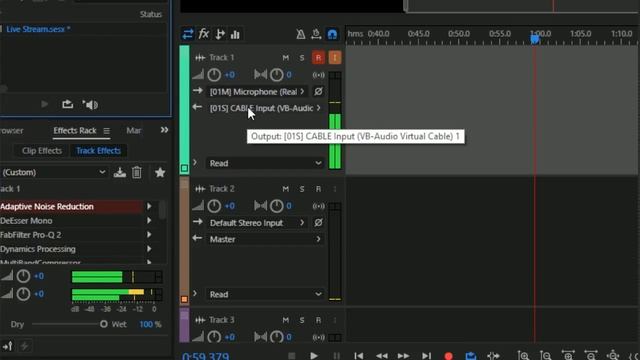Open Track 1 CABLE Input output dropdown

point(265,108)
